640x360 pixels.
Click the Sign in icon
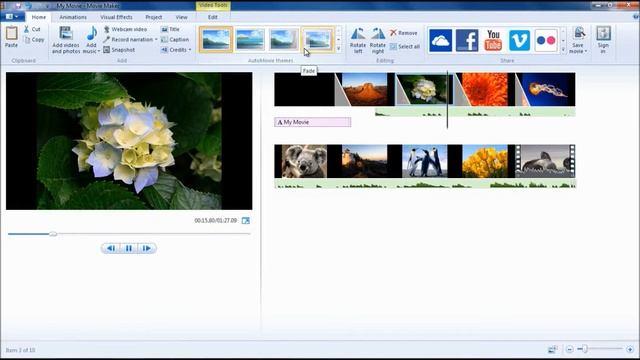(603, 33)
